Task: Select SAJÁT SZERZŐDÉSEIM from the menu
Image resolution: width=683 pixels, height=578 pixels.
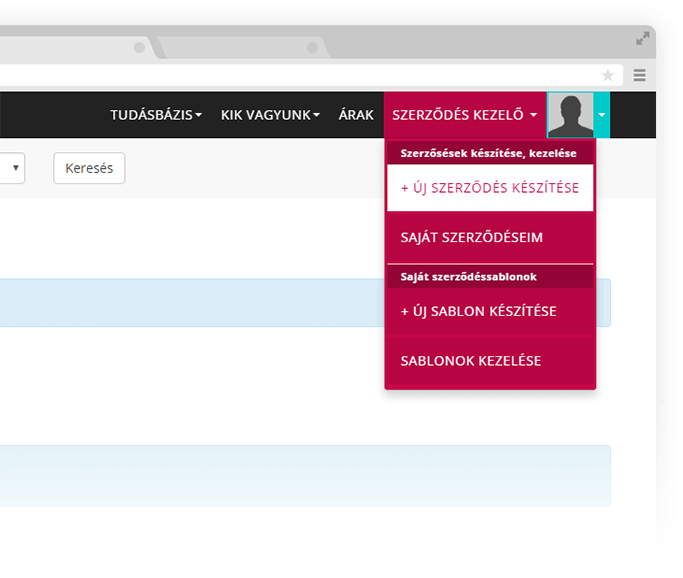Action: (457, 237)
